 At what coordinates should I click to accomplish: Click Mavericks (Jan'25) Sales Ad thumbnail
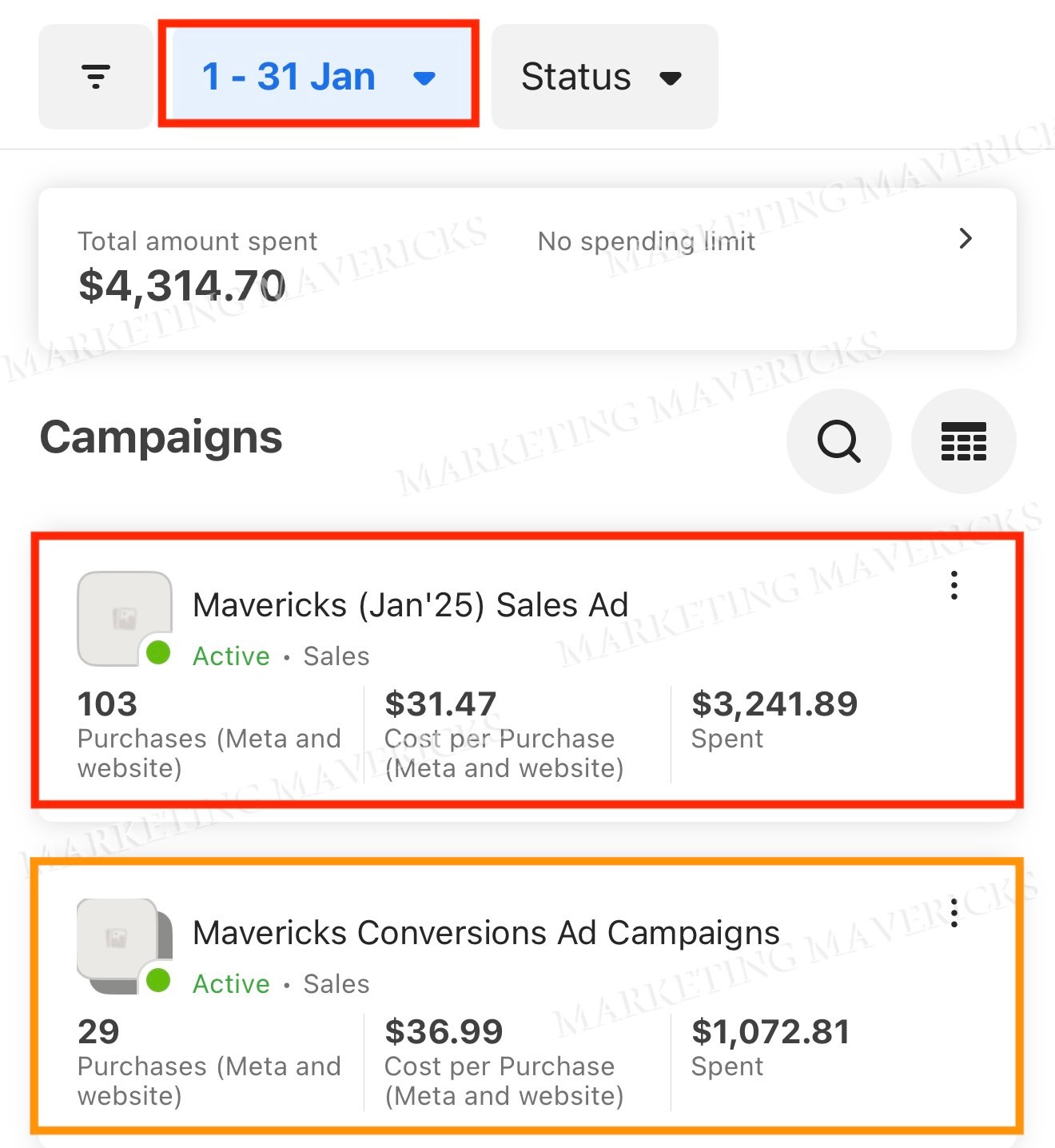(123, 617)
